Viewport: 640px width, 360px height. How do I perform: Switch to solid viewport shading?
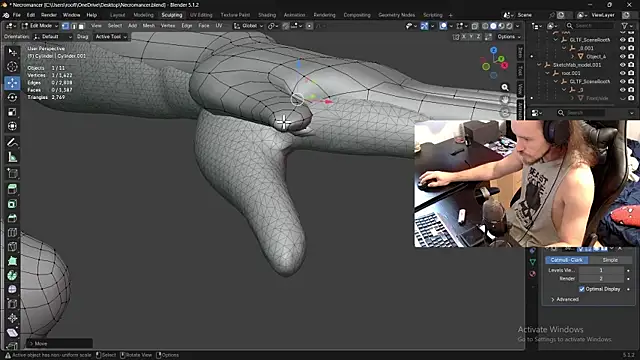click(x=493, y=26)
